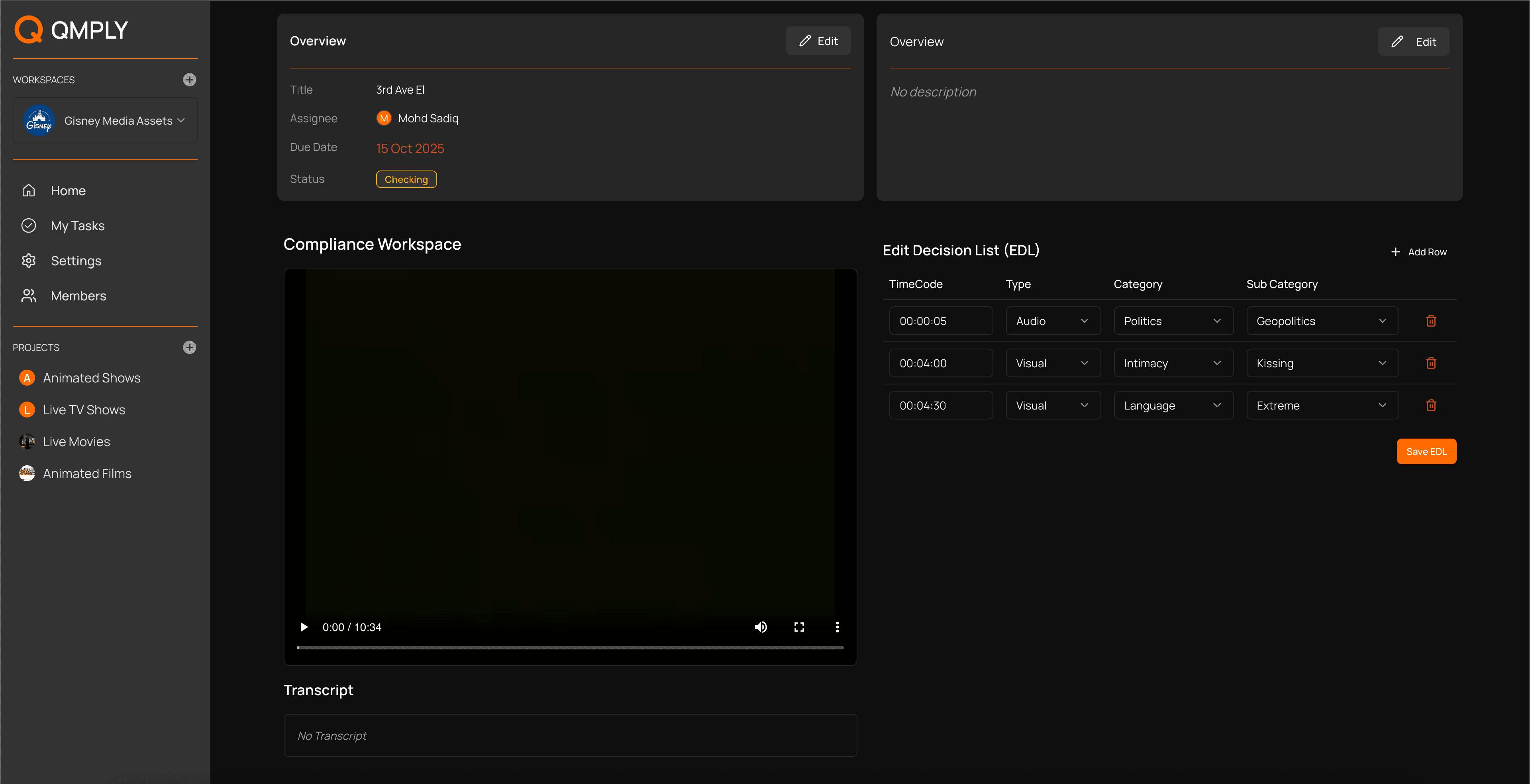Delete the Kissing EDL row
This screenshot has height=784, width=1530.
click(1431, 363)
